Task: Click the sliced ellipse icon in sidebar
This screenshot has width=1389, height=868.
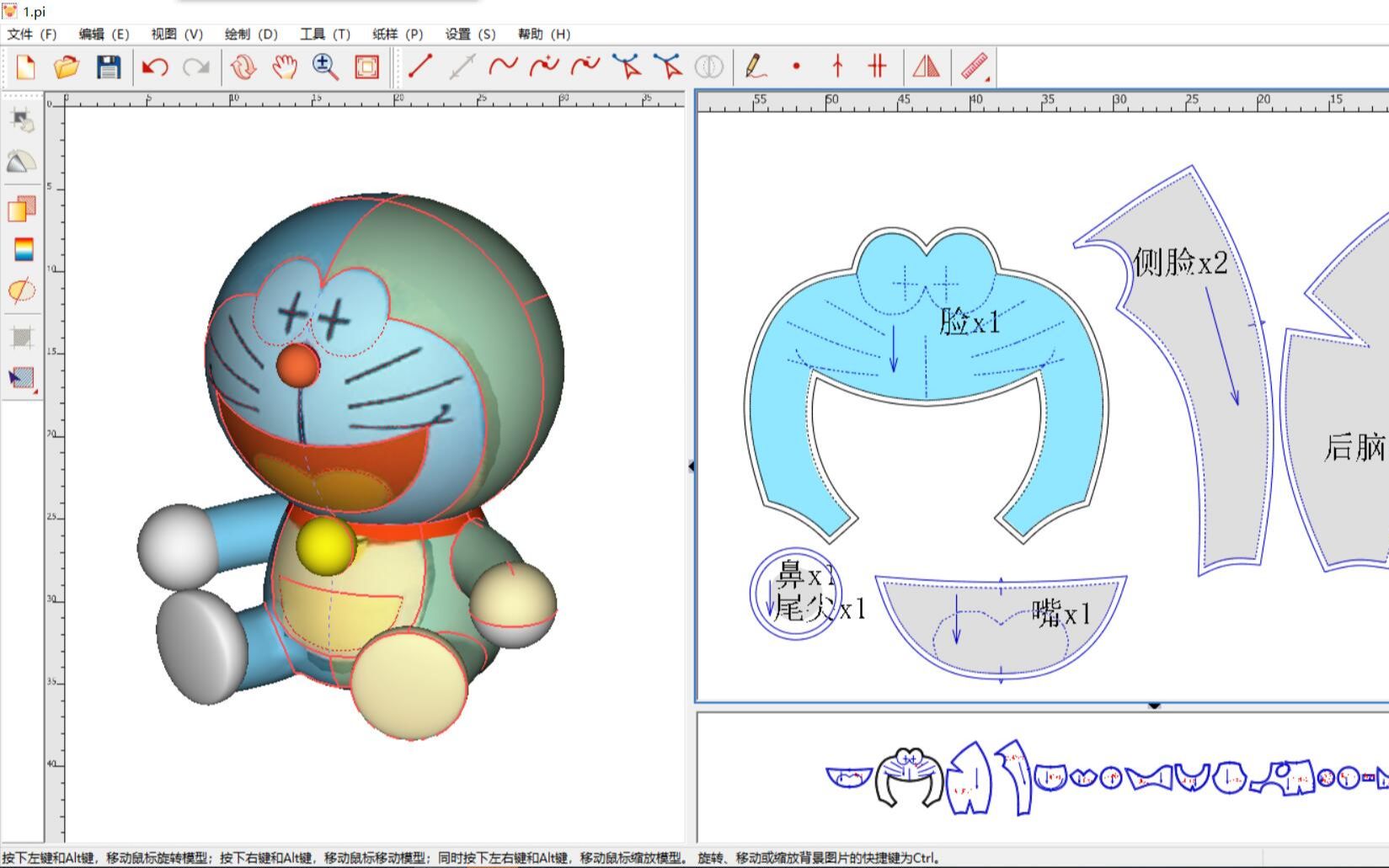Action: click(x=22, y=290)
